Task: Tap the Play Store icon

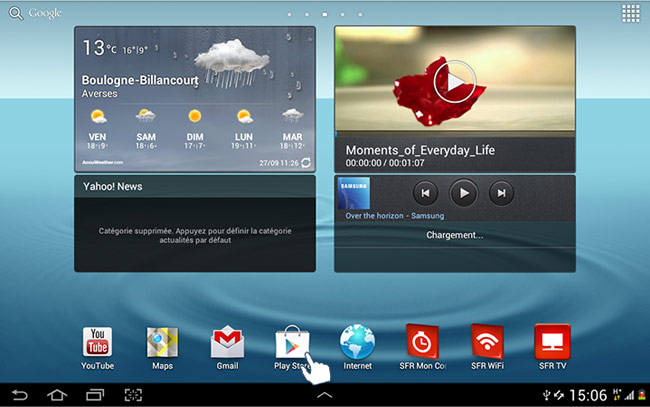Action: (292, 342)
